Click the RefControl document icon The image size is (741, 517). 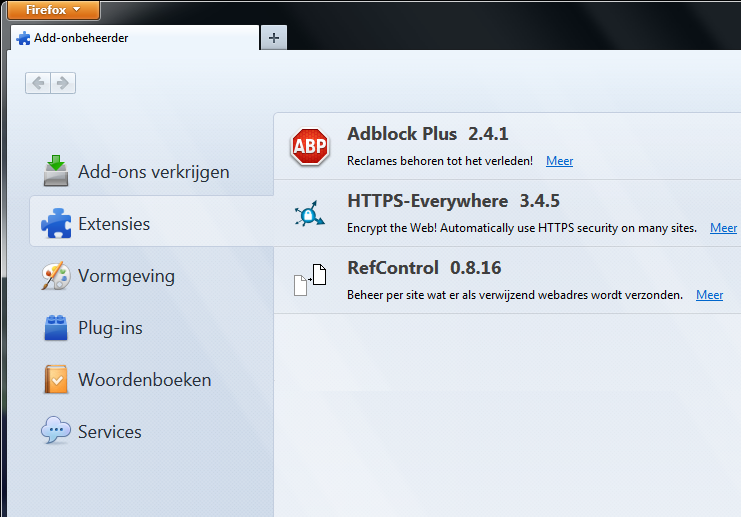[310, 280]
